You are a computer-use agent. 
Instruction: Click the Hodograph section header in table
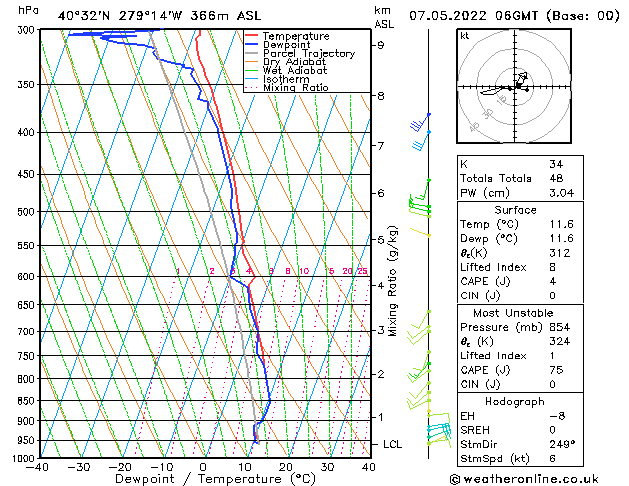pyautogui.click(x=515, y=402)
